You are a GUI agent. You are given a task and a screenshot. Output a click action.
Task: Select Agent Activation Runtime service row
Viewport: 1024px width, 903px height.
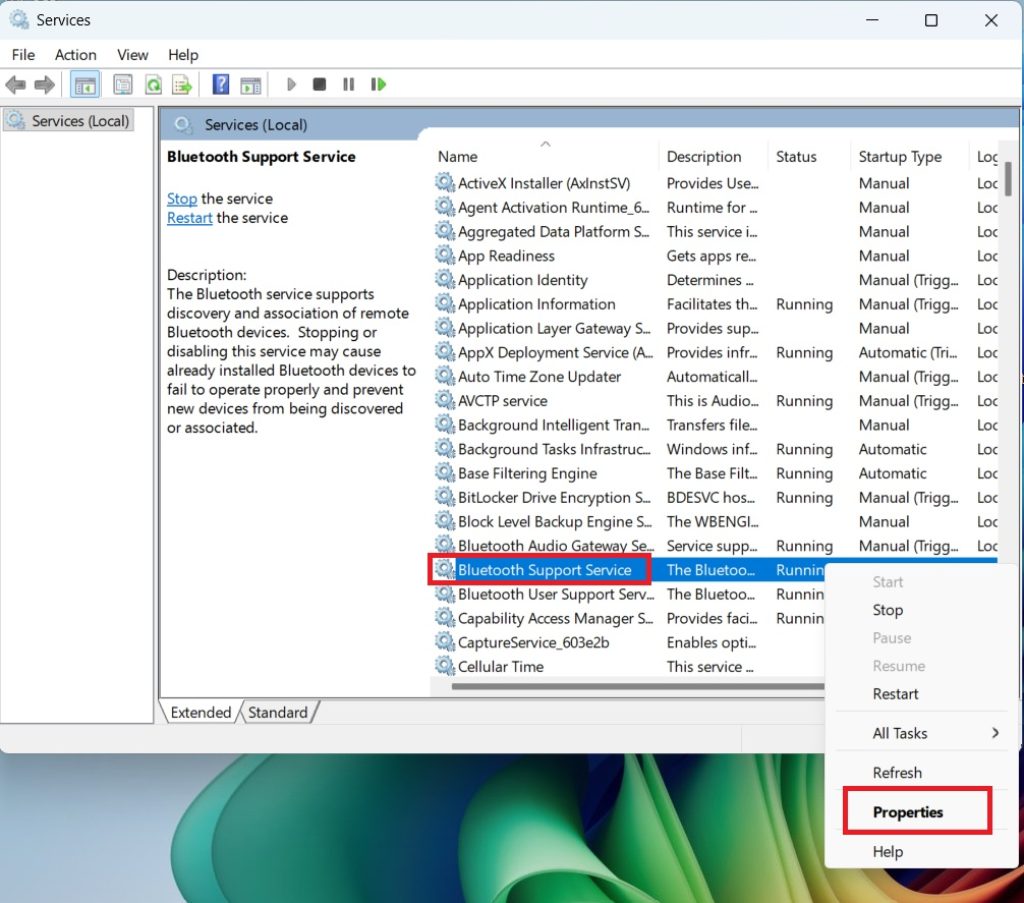tap(714, 208)
